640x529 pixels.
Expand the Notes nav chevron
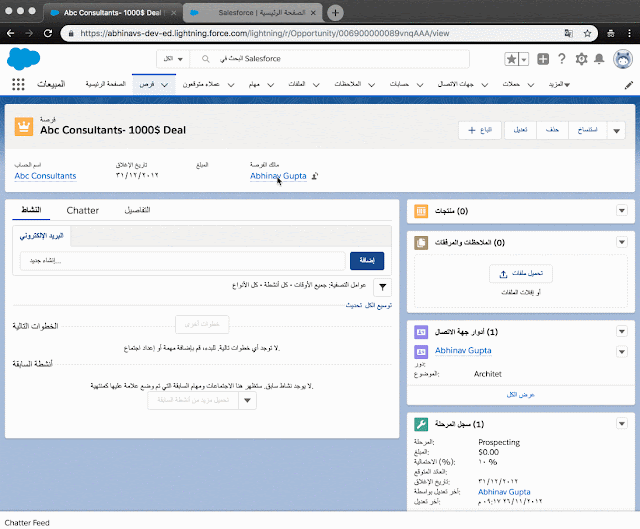[x=371, y=85]
